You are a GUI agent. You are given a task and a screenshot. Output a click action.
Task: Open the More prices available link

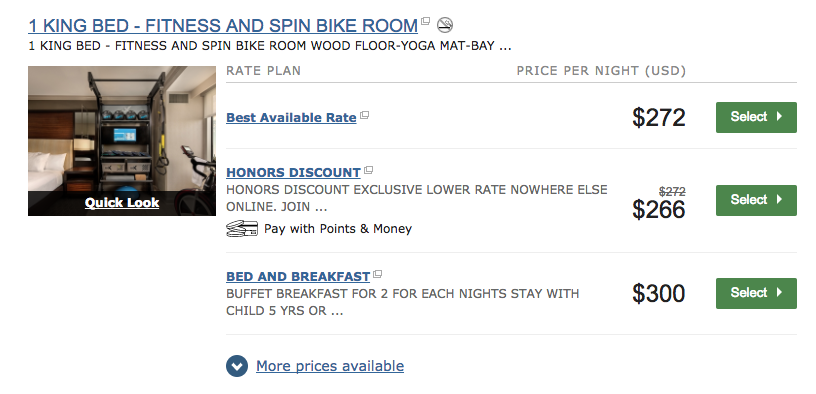(x=330, y=366)
